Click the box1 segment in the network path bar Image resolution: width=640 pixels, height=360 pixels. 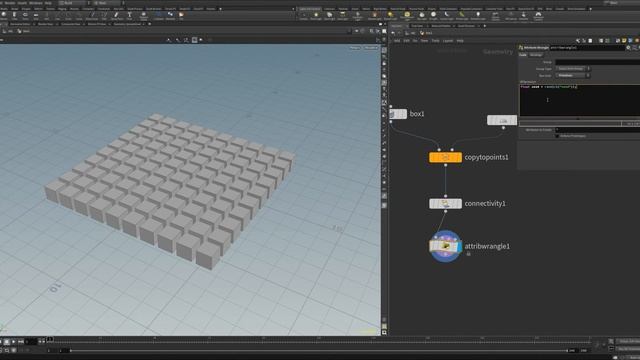click(427, 33)
